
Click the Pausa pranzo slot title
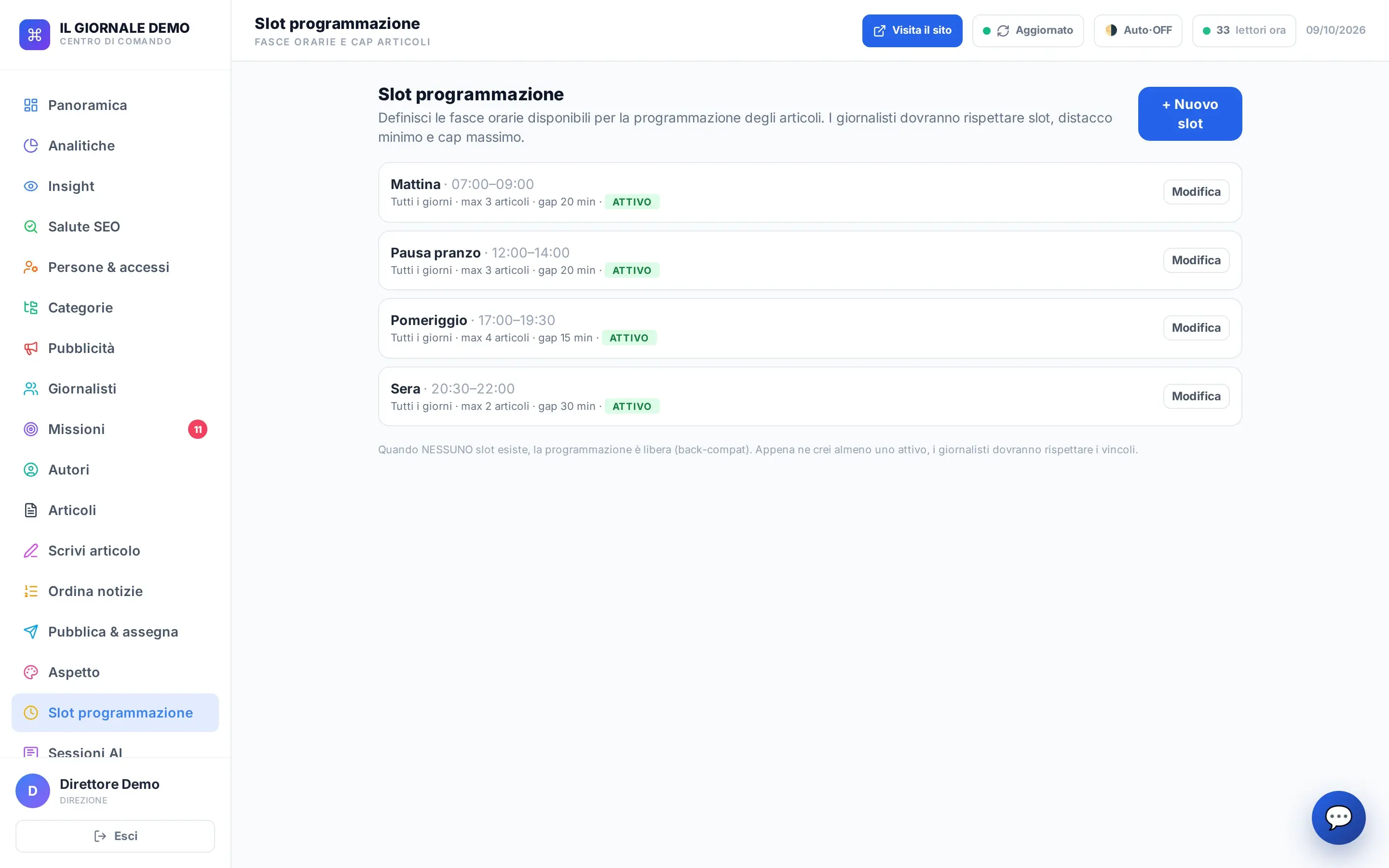436,253
